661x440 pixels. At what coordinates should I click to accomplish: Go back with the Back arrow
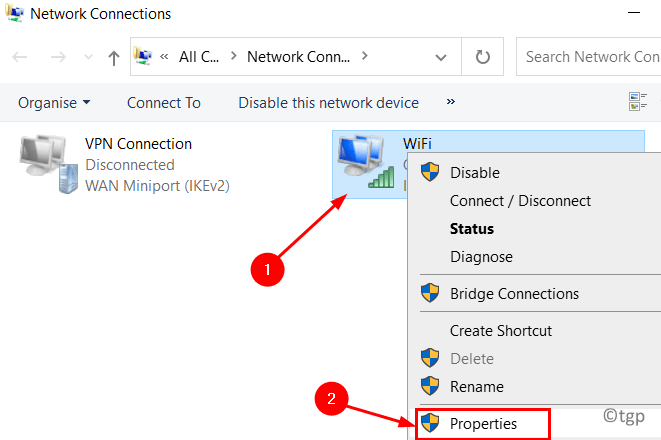(19, 56)
